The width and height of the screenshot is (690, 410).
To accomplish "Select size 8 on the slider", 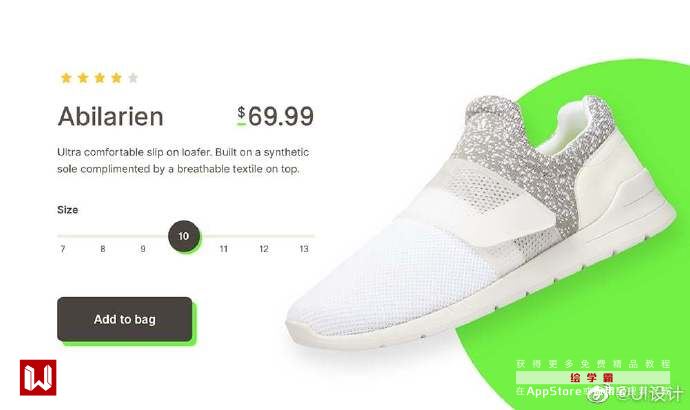I will point(103,249).
